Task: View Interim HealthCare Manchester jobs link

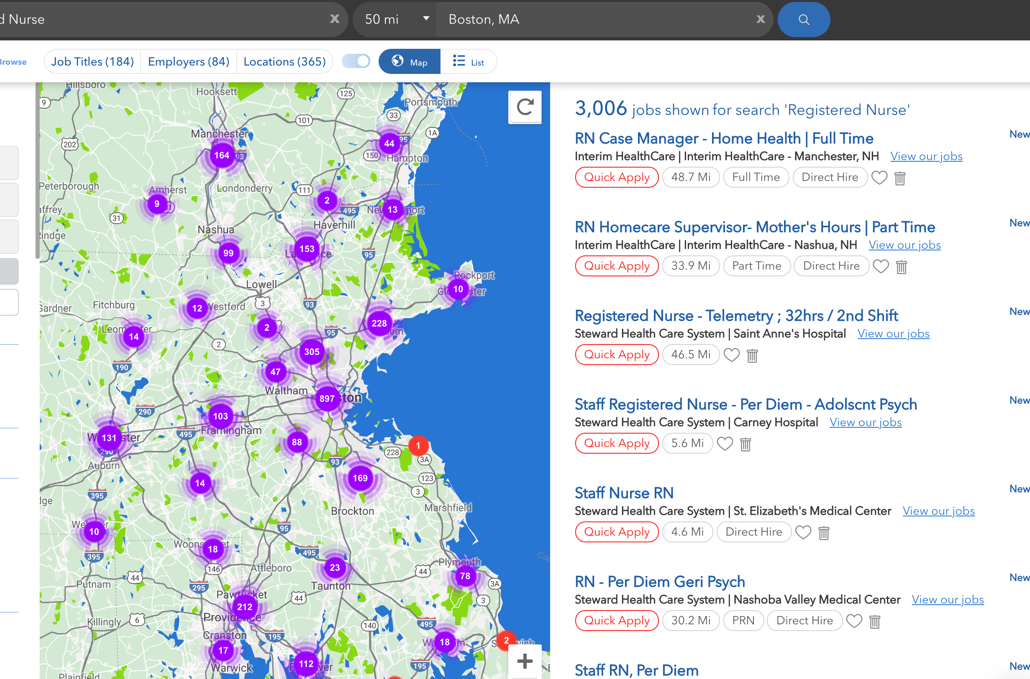Action: tap(926, 156)
